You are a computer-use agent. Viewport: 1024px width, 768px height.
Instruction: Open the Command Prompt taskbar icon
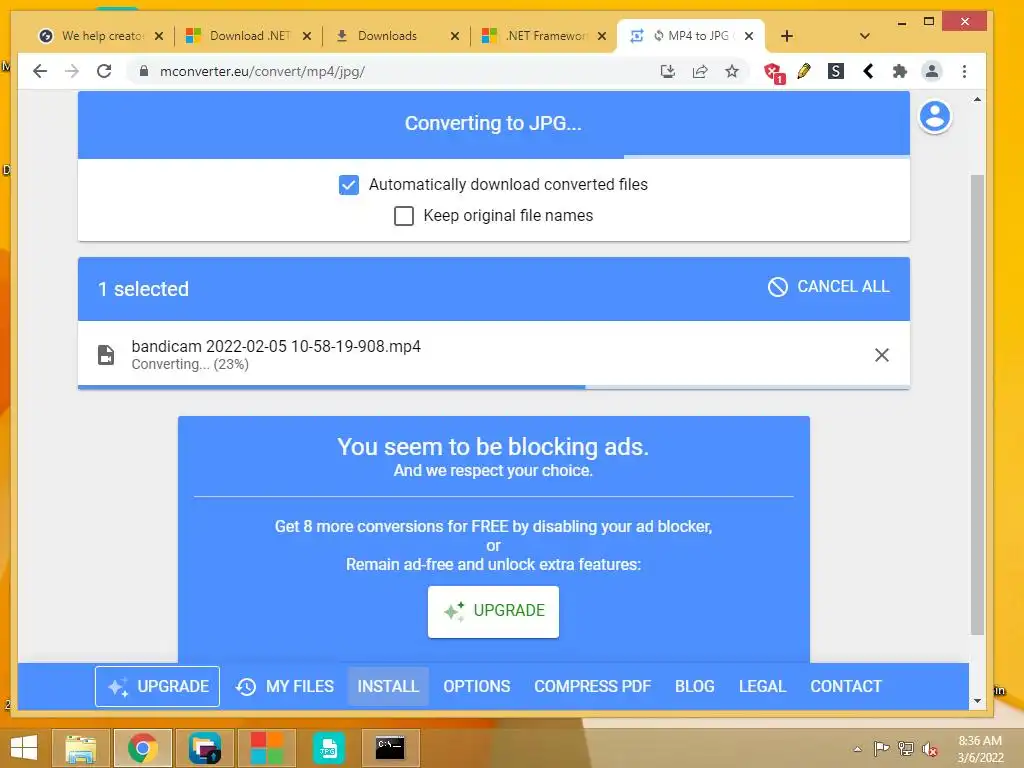[390, 748]
